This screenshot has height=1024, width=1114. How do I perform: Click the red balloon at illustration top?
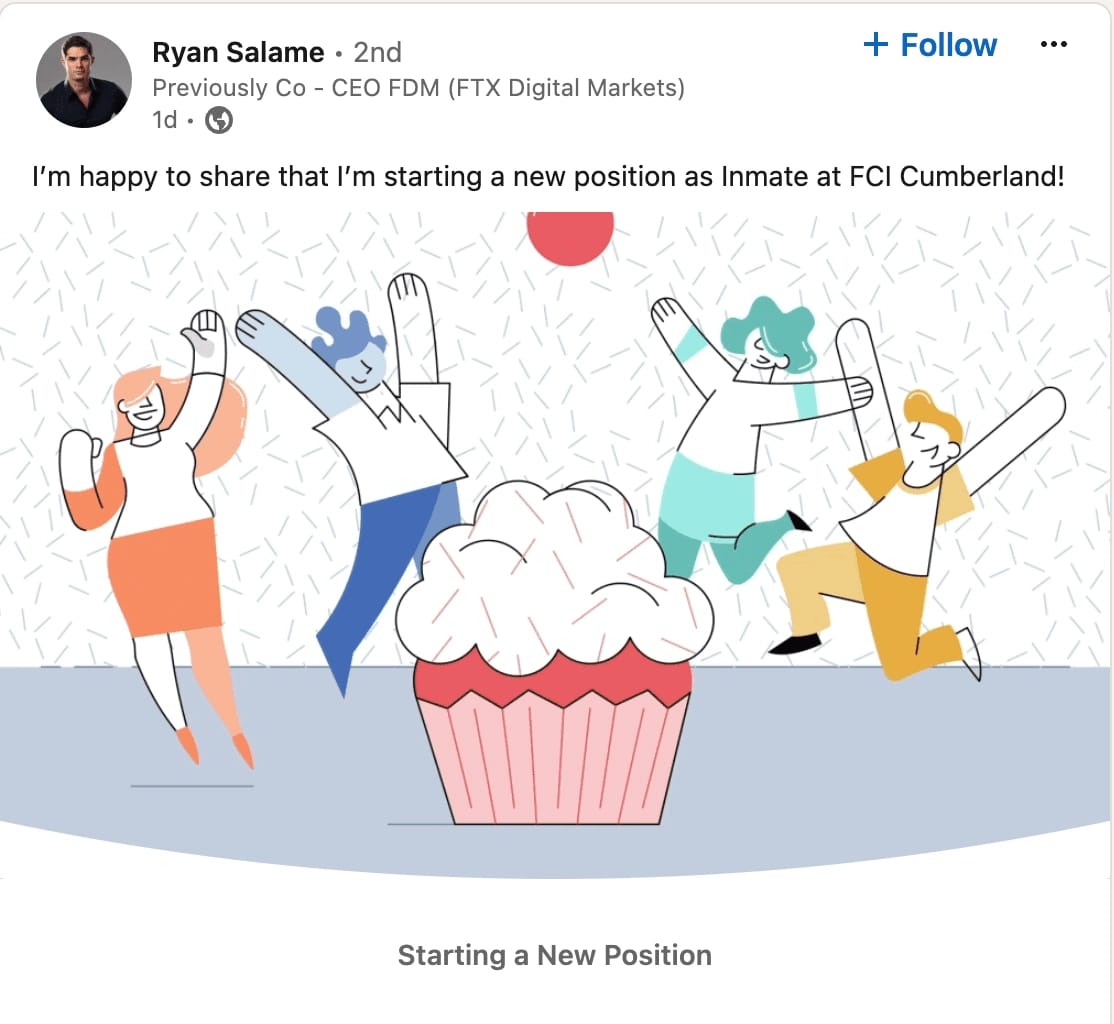click(570, 238)
